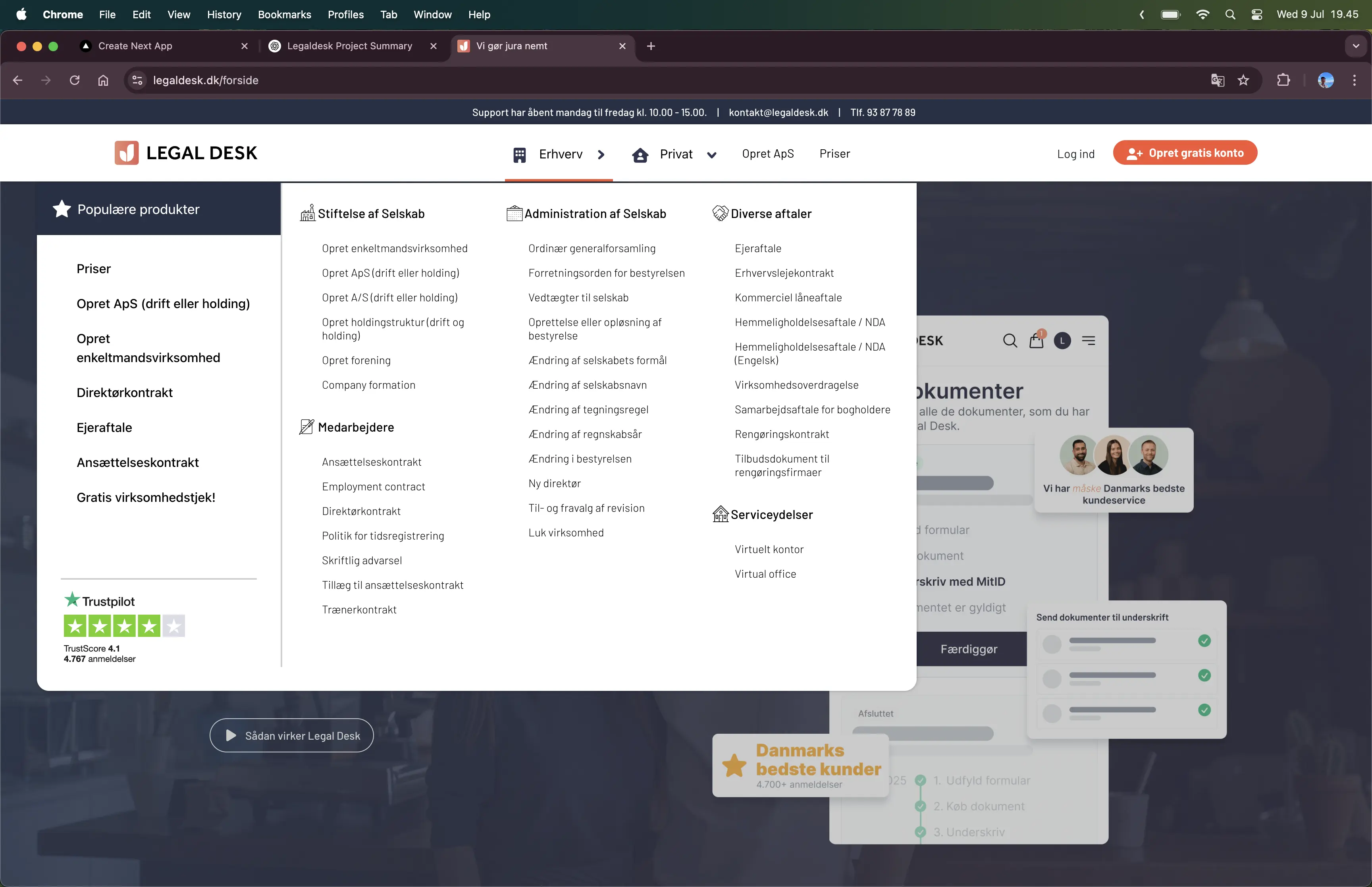Click the Legal Desk logo icon
This screenshot has width=1372, height=887.
click(126, 153)
